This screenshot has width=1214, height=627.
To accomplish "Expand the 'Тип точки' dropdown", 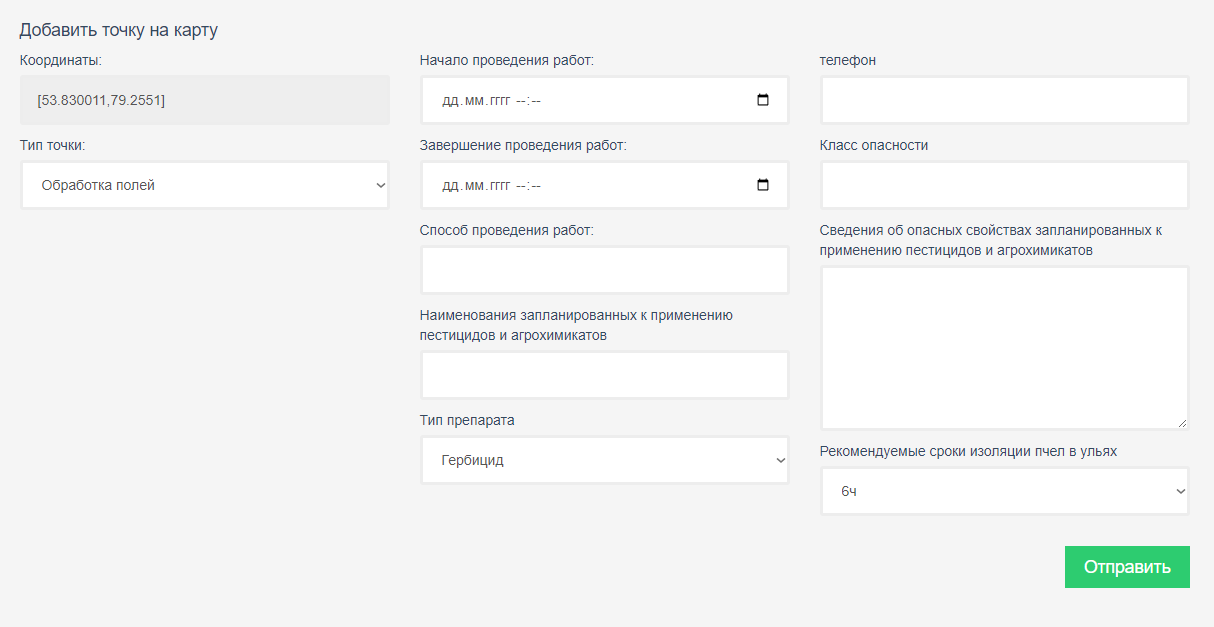I will [x=205, y=185].
